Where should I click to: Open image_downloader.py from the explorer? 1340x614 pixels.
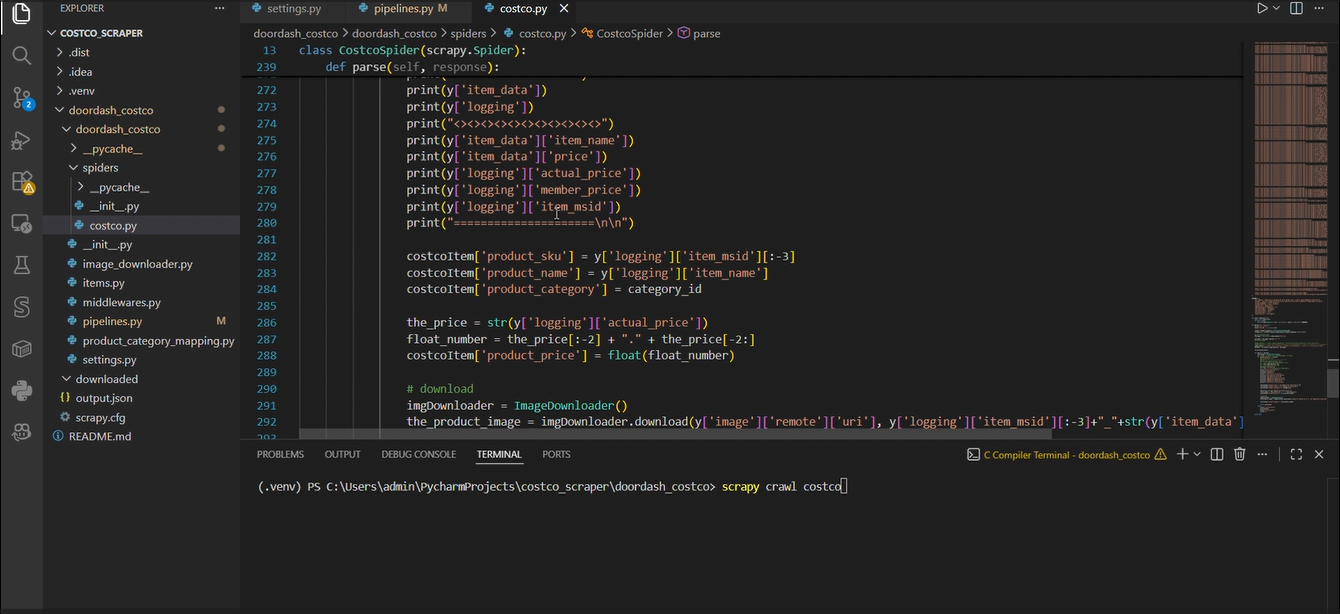coord(137,264)
